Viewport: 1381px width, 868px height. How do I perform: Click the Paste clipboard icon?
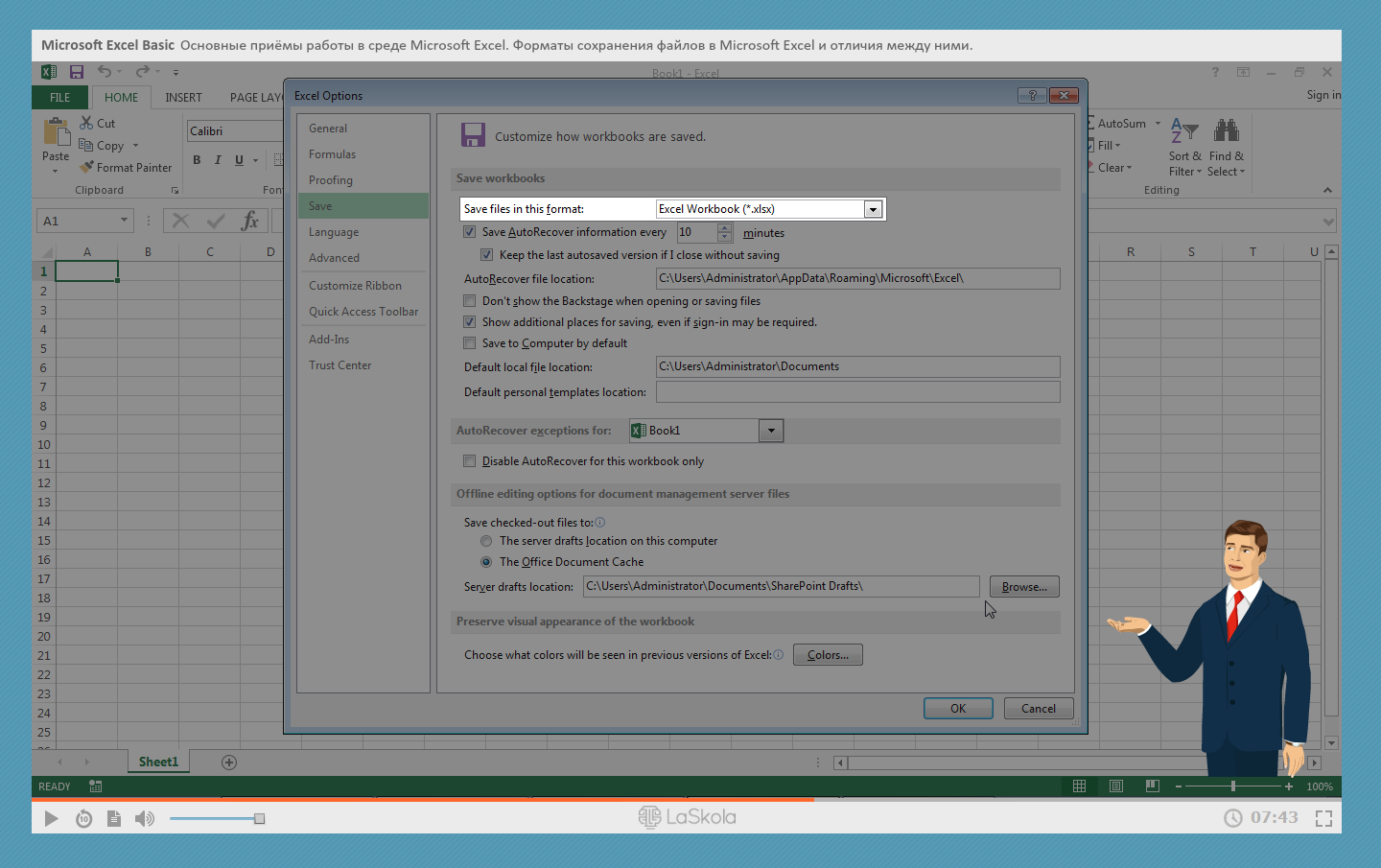pos(56,132)
